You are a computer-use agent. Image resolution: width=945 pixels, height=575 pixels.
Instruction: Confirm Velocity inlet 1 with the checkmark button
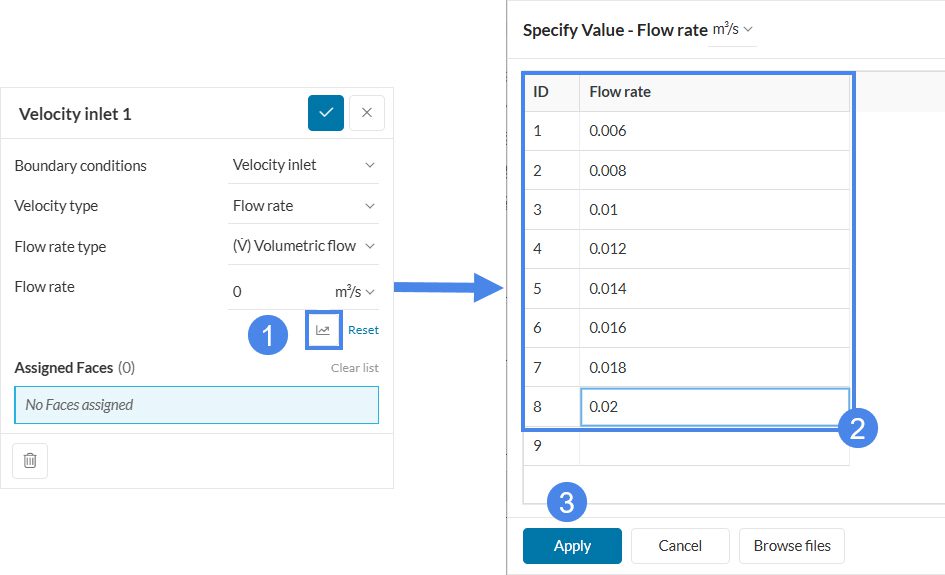[325, 113]
